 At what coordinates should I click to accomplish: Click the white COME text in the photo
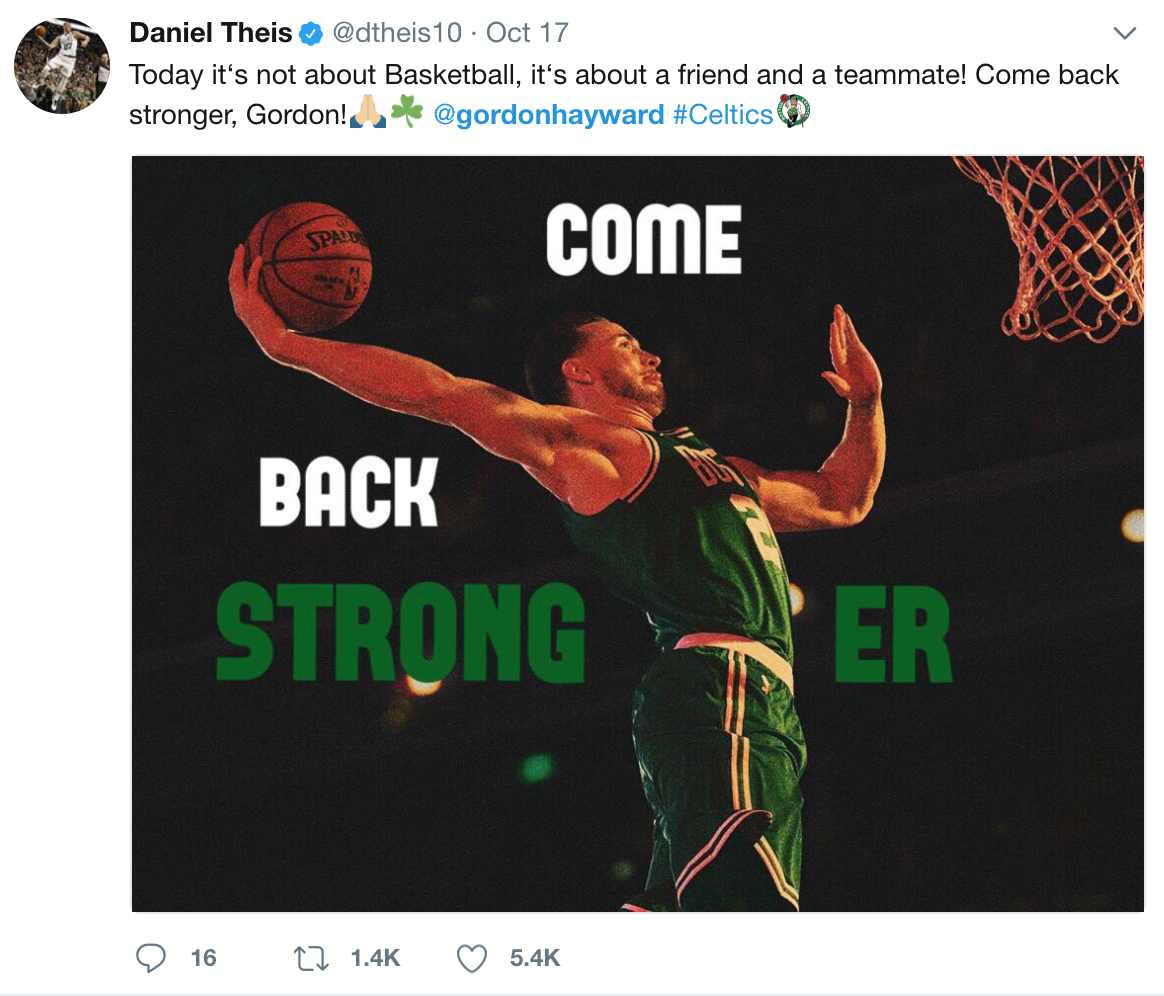(643, 240)
